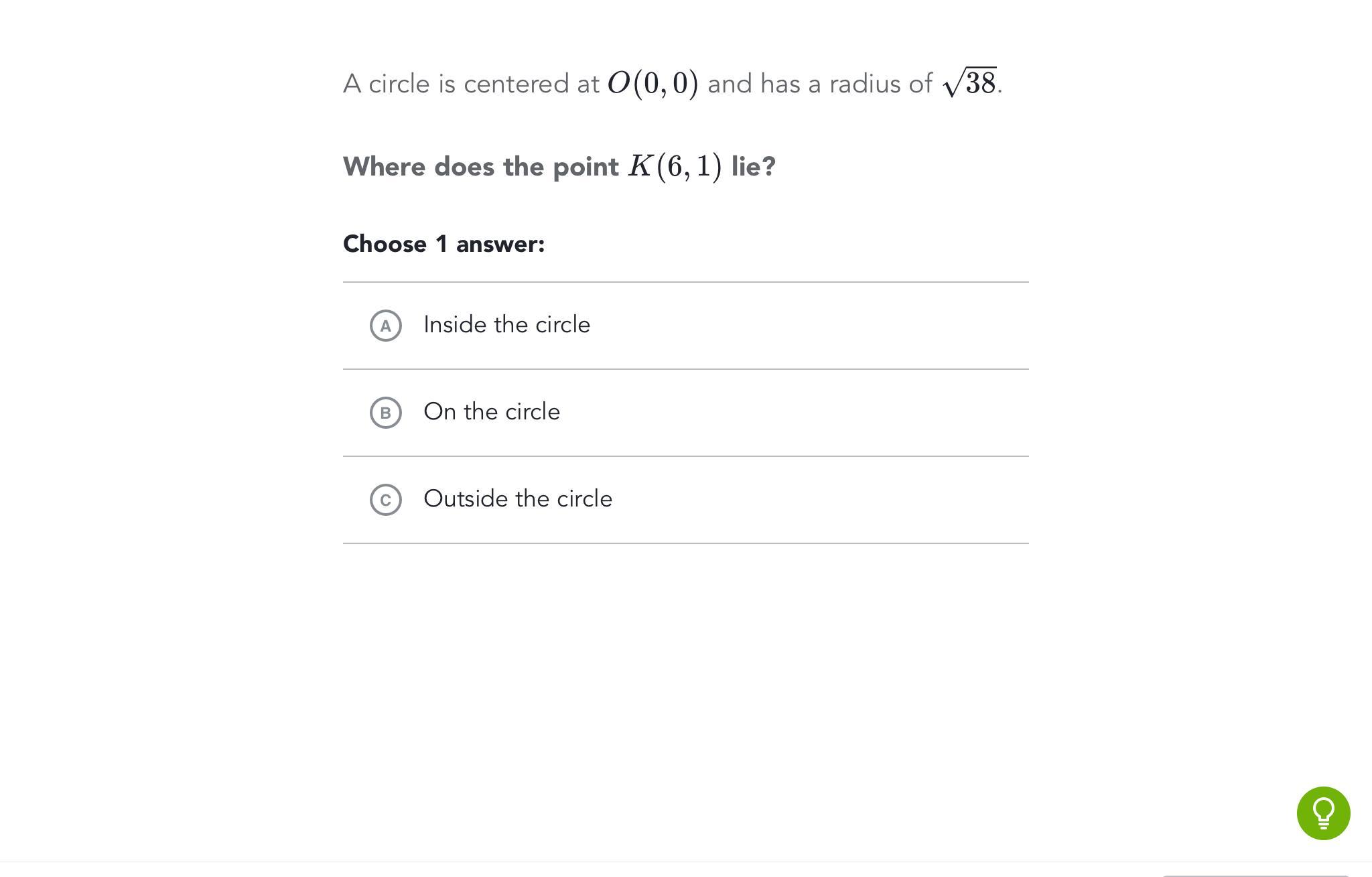Click the square root of 38 expression
The width and height of the screenshot is (1372, 877).
(970, 83)
